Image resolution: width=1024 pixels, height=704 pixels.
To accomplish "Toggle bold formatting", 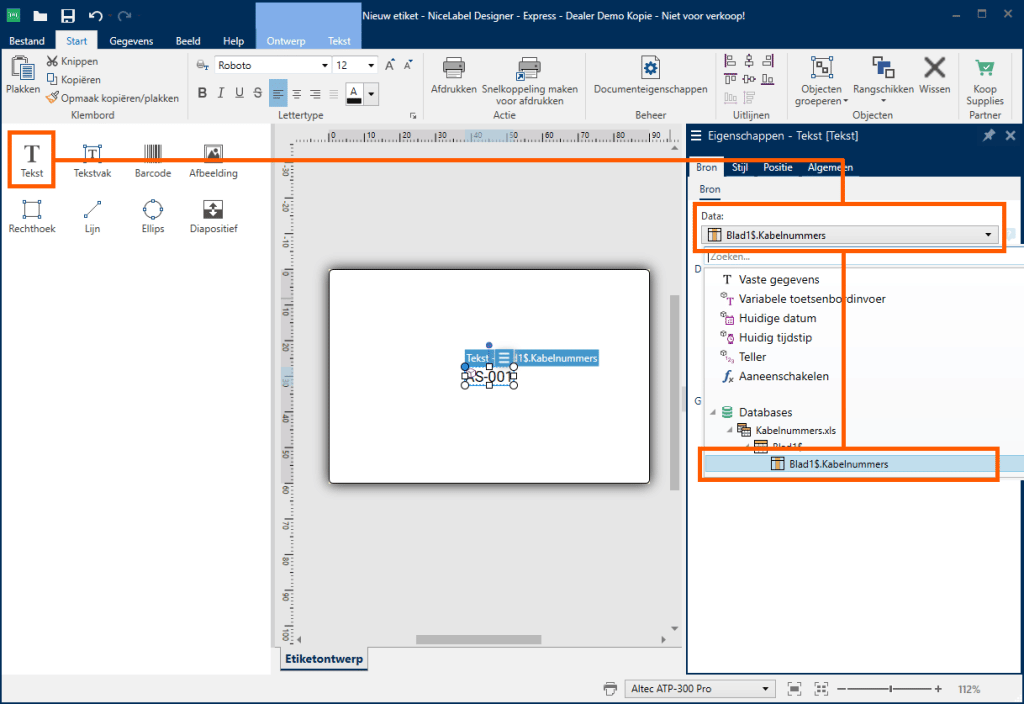I will coord(202,93).
